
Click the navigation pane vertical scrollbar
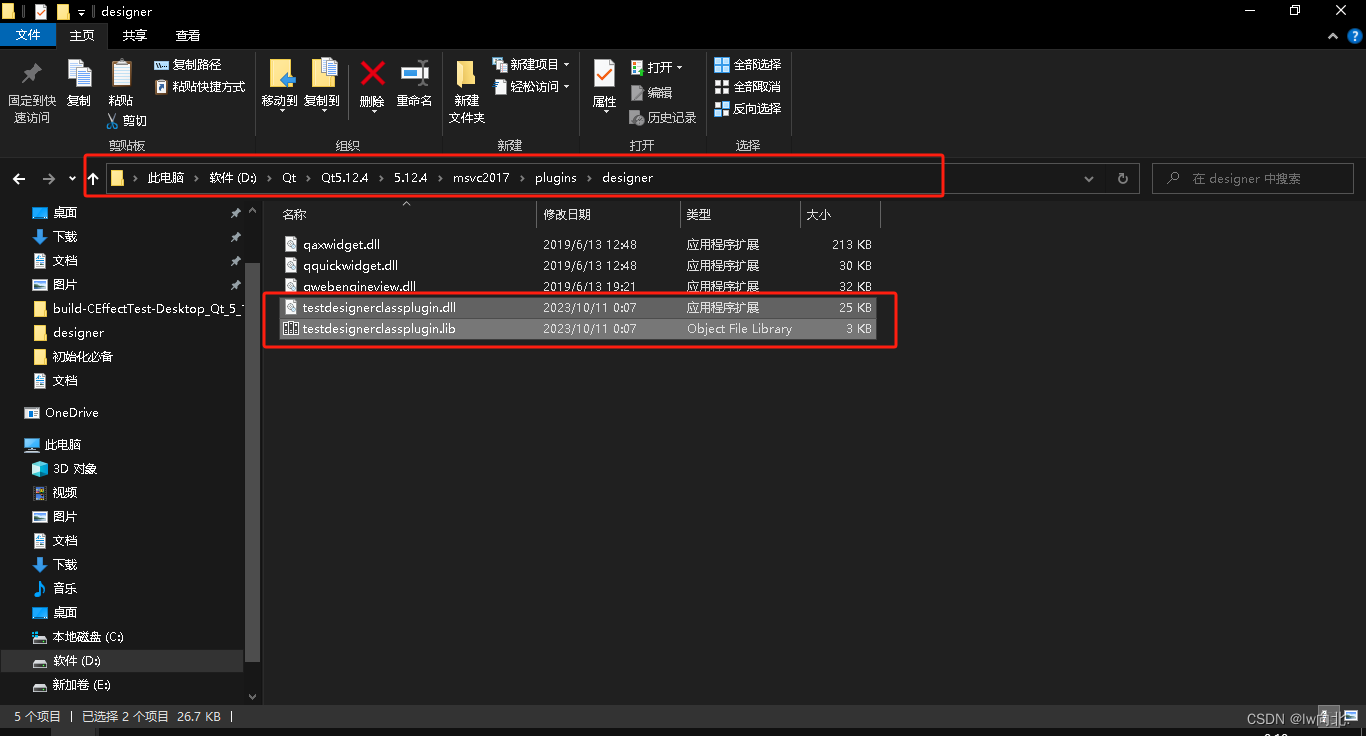pos(253,460)
